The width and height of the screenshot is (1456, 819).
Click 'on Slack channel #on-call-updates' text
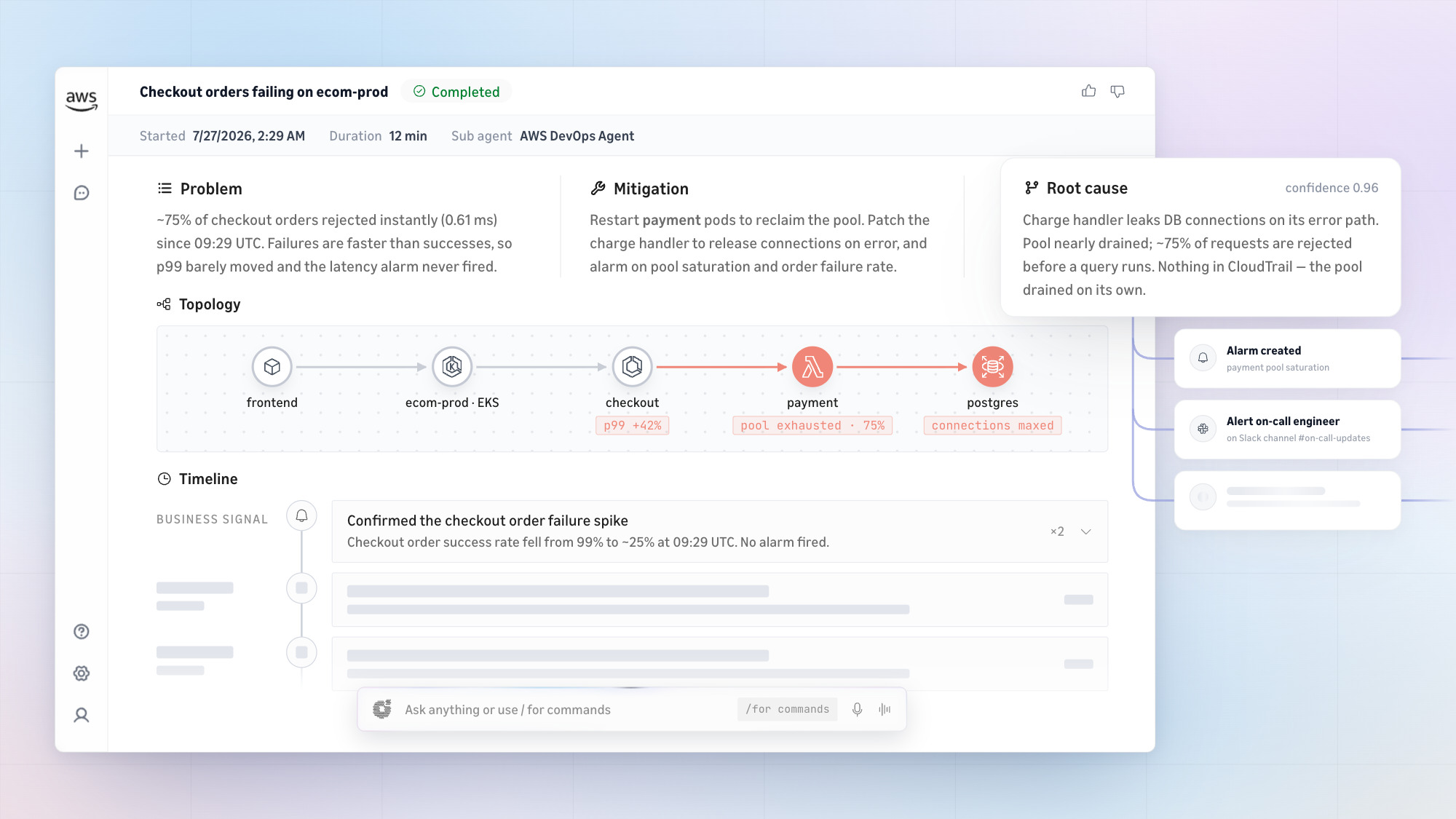(x=1298, y=438)
